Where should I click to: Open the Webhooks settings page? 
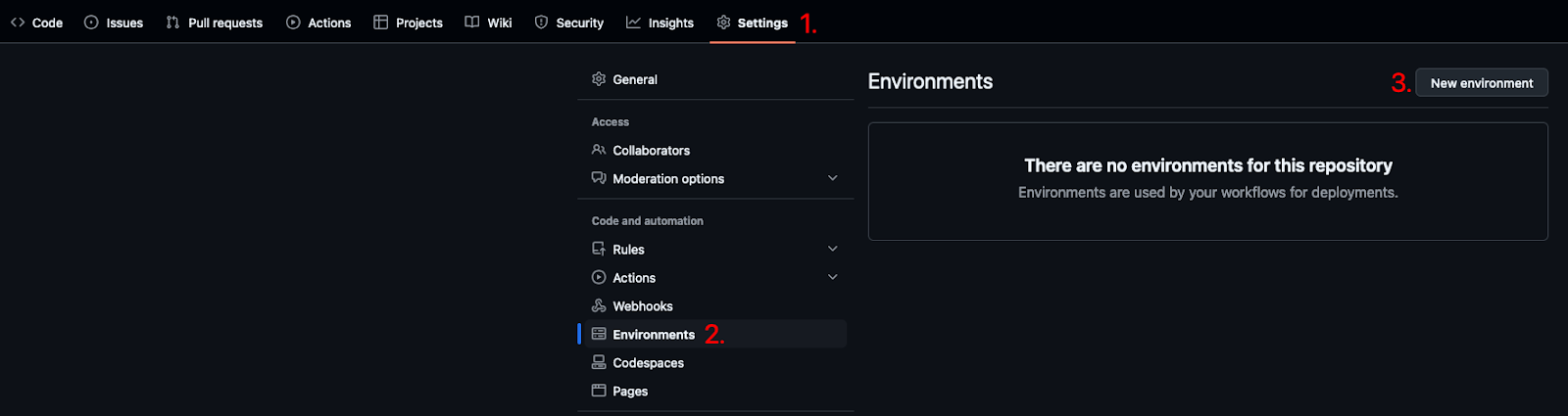pos(642,306)
